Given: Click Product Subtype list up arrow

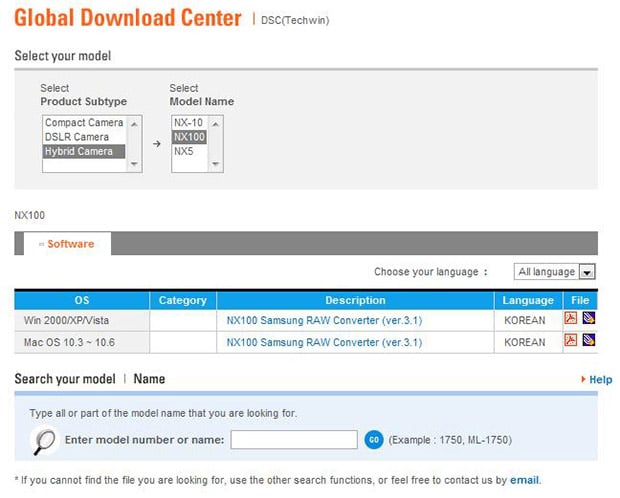Looking at the screenshot, I should 134,124.
